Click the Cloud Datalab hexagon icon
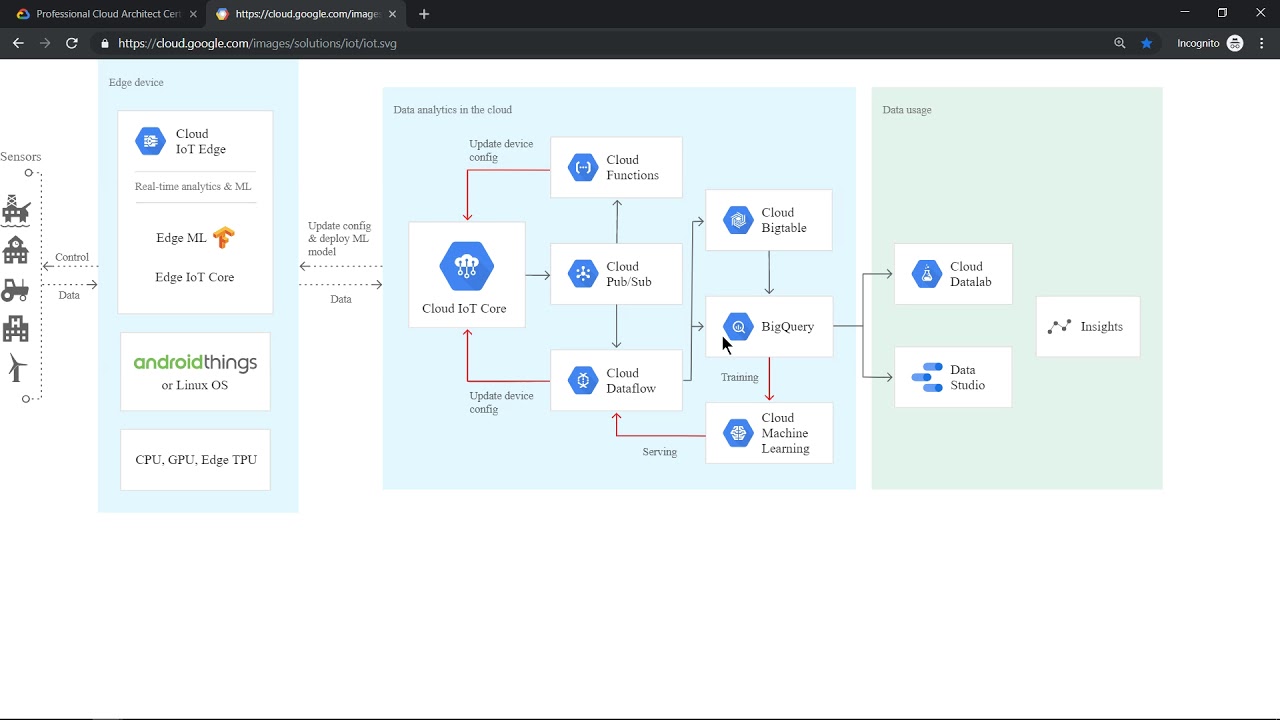This screenshot has width=1280, height=720. pos(927,274)
